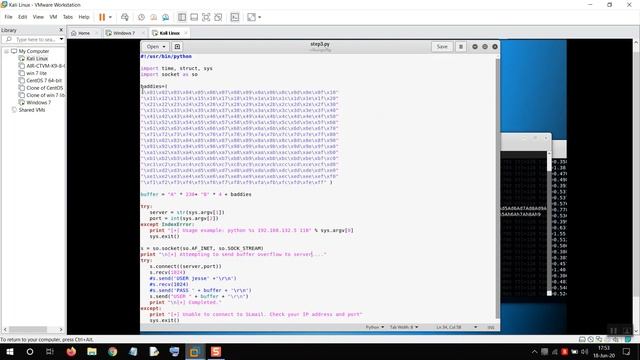Click the Open button in the text editor
Image resolution: width=640 pixels, height=360 pixels.
(x=156, y=47)
